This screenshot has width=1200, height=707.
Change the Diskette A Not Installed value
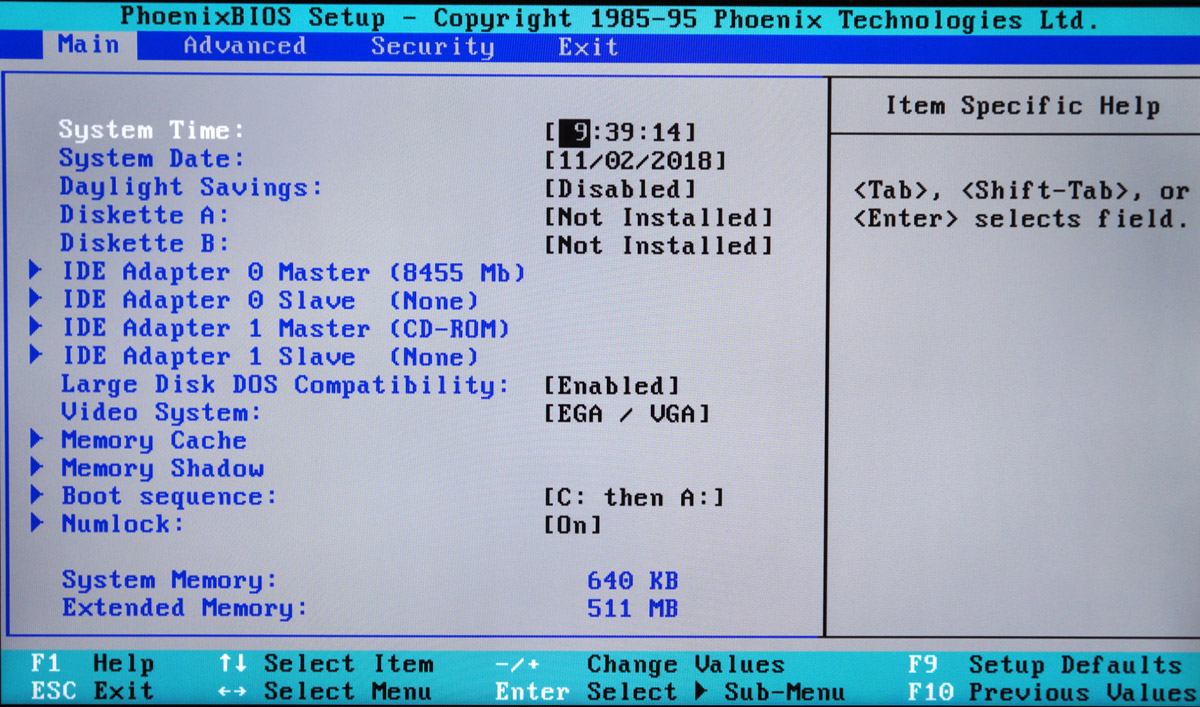(659, 217)
